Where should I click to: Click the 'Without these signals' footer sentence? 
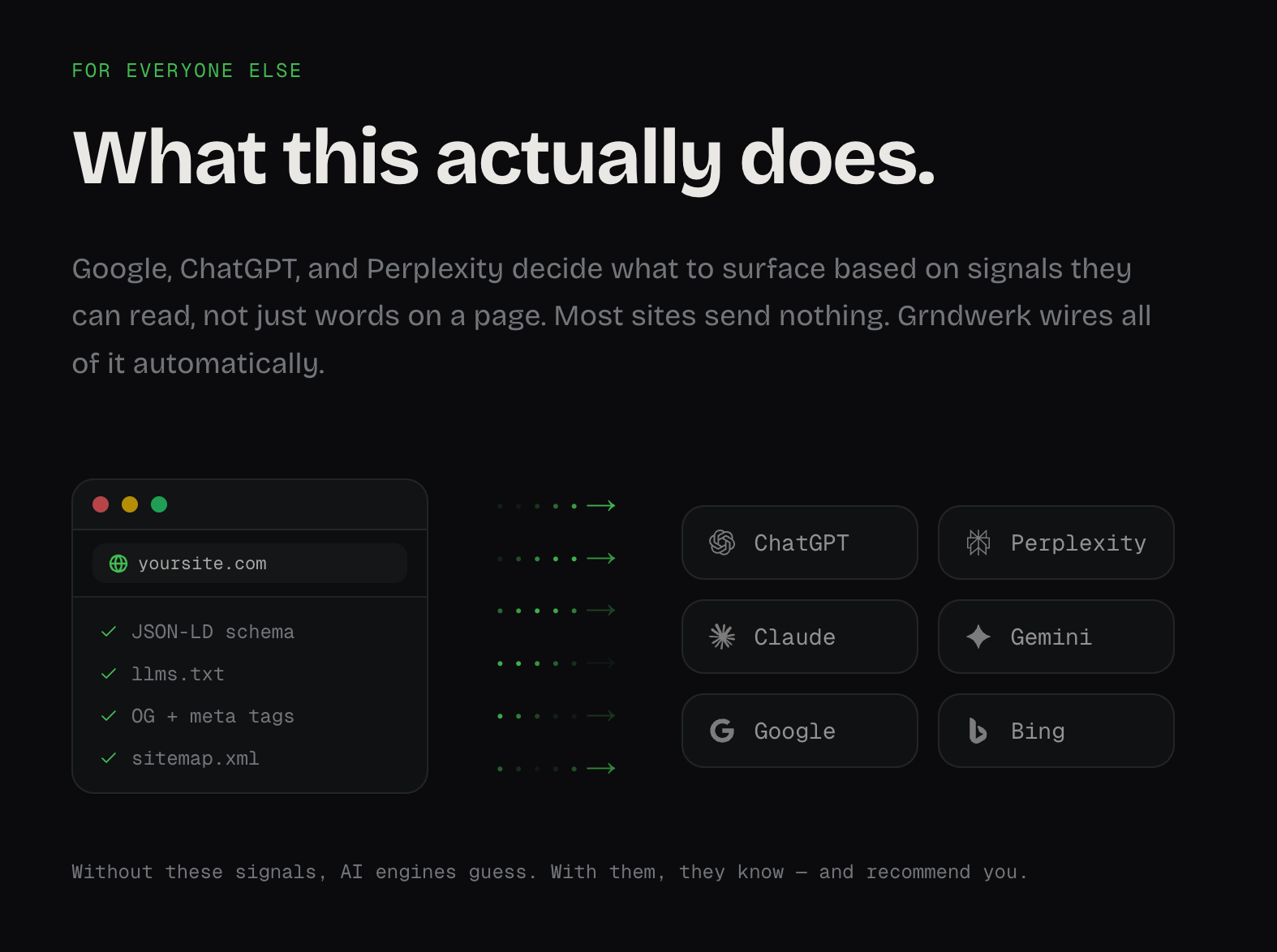(x=549, y=872)
